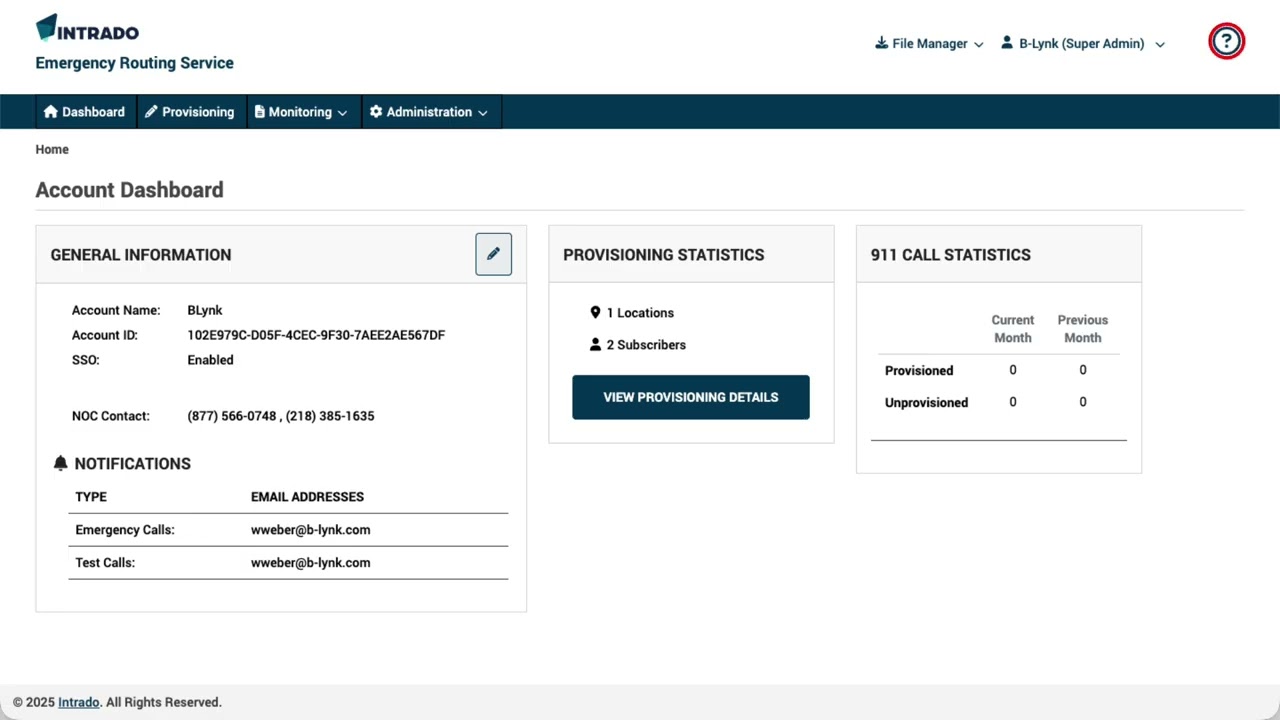Screen dimensions: 1280x720
Task: Click Unprovisioned Previous Month value
Action: click(x=1083, y=402)
